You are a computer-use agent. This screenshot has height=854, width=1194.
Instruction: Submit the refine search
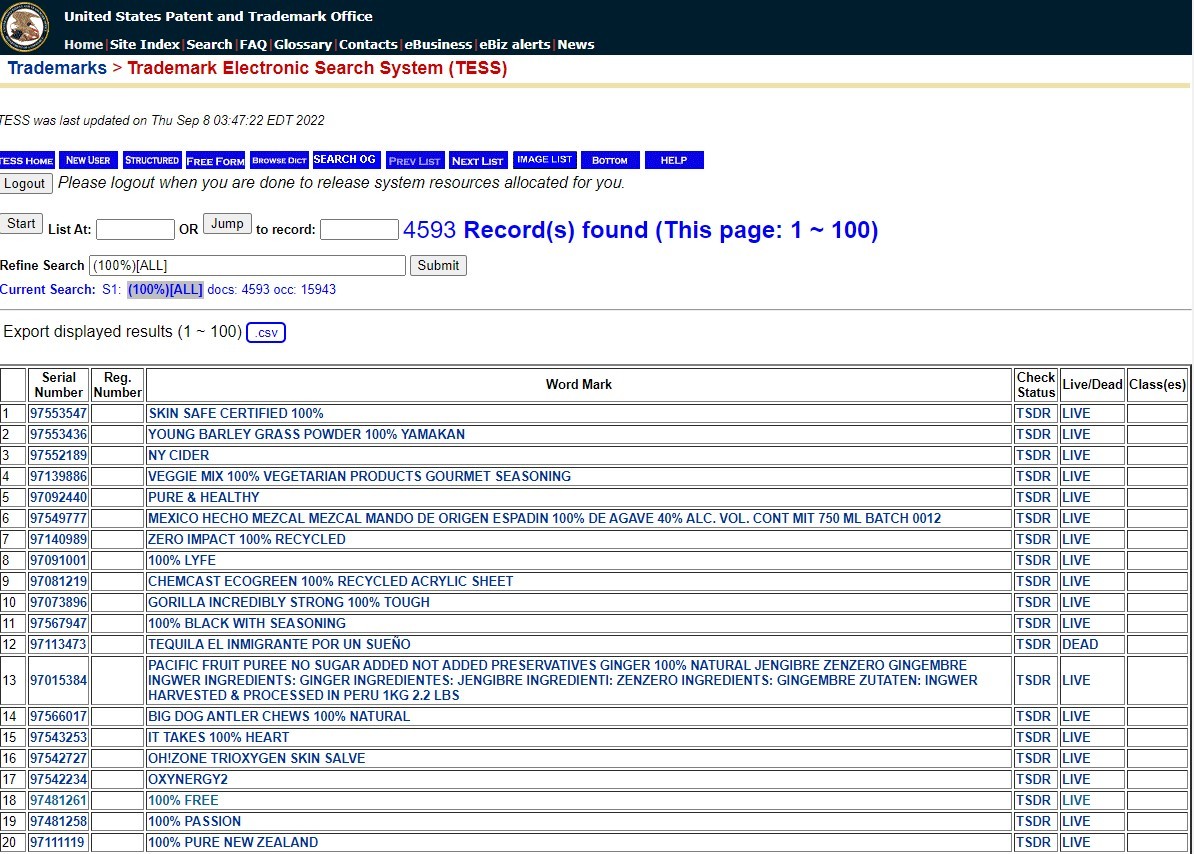[x=439, y=266]
